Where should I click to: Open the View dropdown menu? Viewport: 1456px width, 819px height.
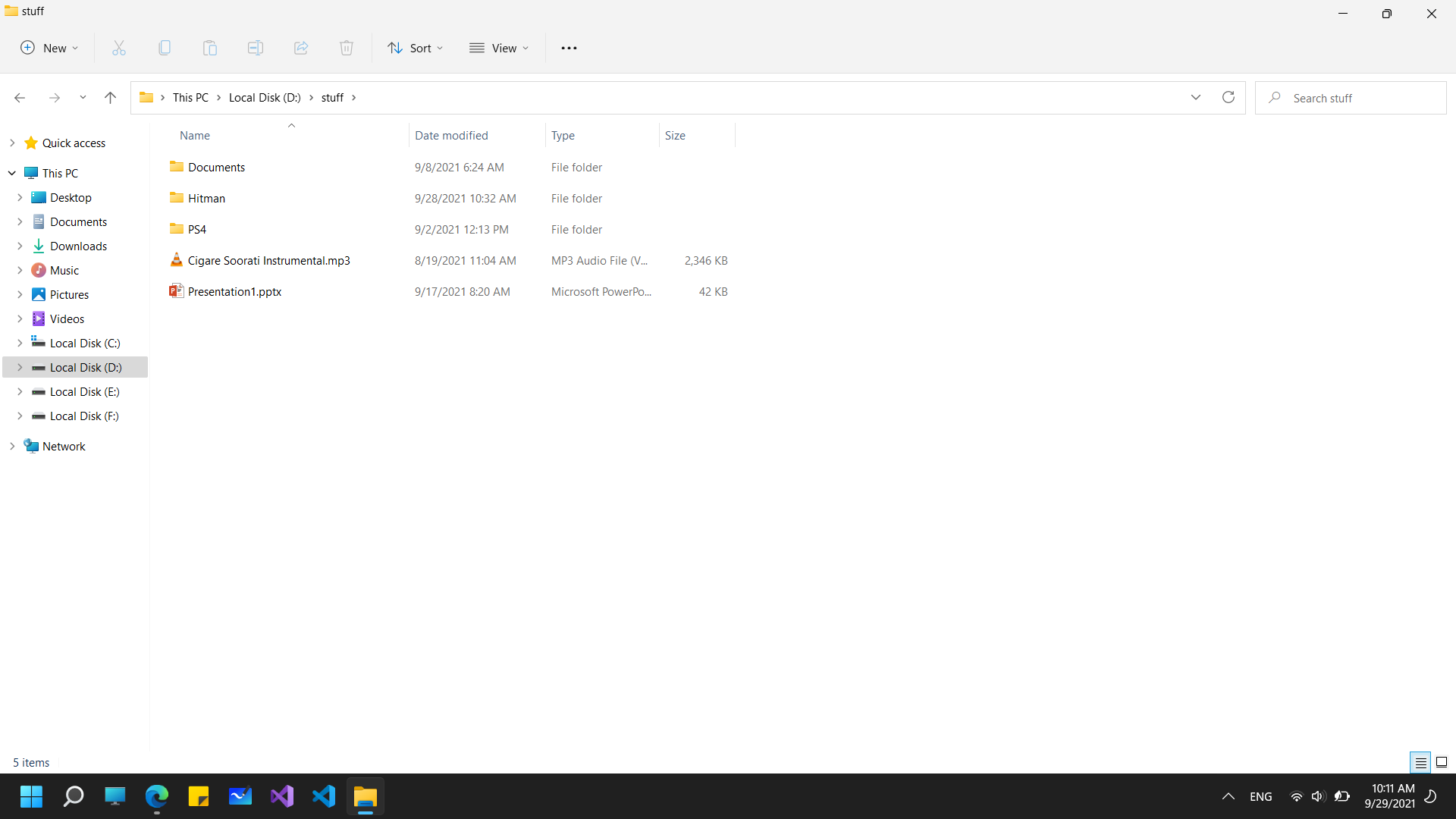pos(499,48)
